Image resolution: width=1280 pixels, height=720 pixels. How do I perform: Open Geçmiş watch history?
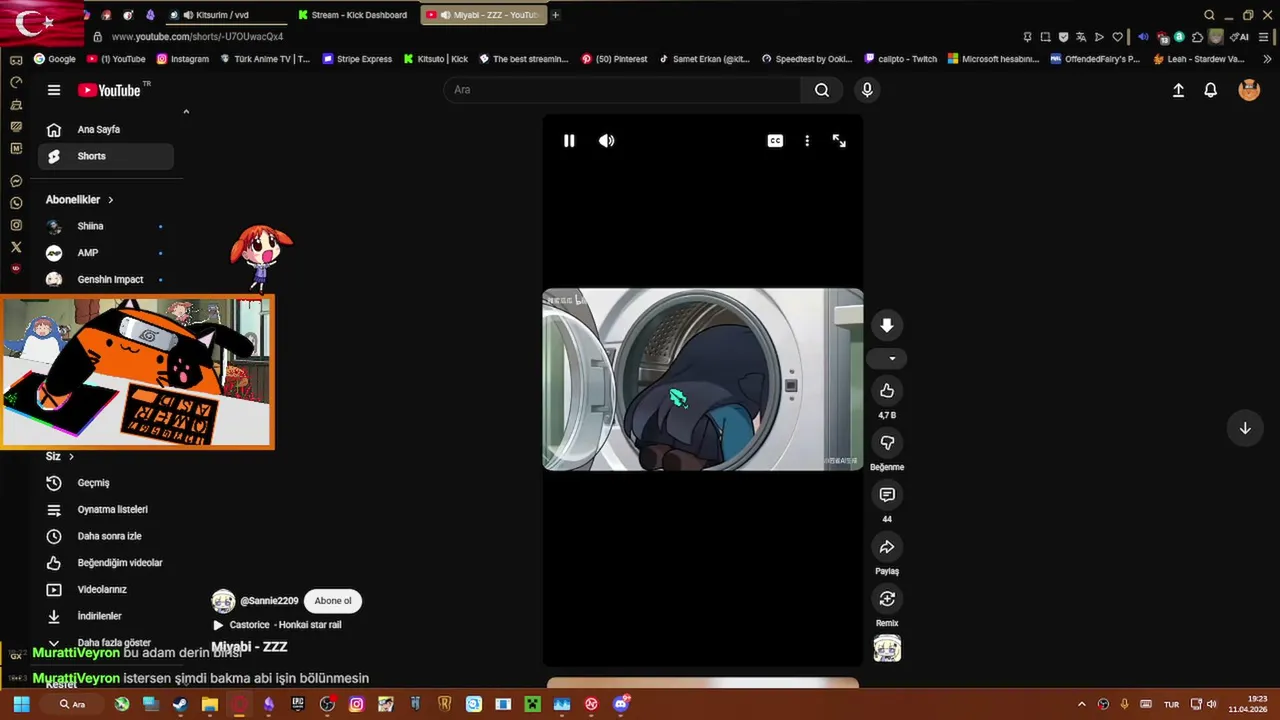pyautogui.click(x=106, y=483)
